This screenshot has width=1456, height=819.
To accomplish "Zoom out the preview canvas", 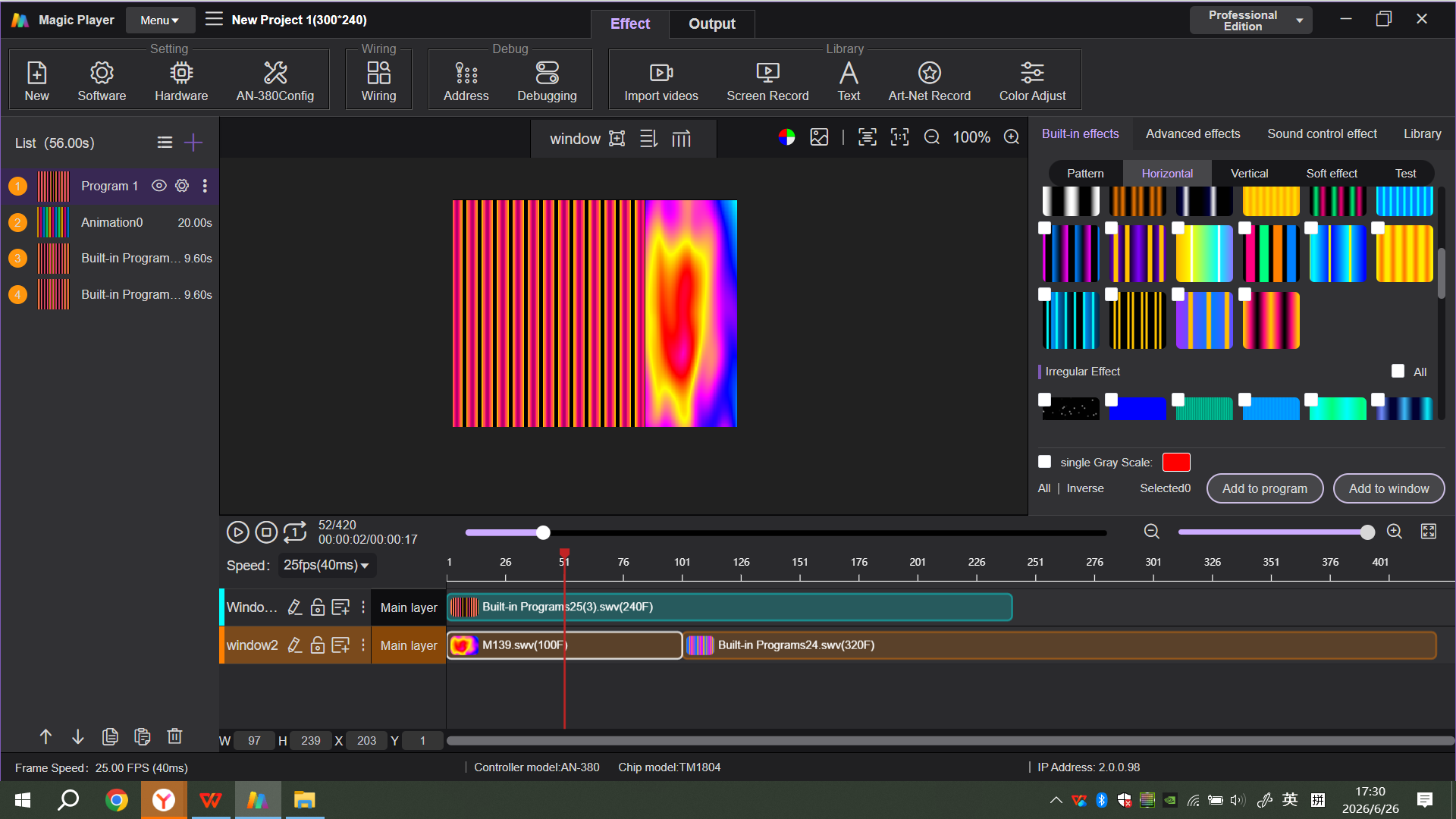I will 932,137.
